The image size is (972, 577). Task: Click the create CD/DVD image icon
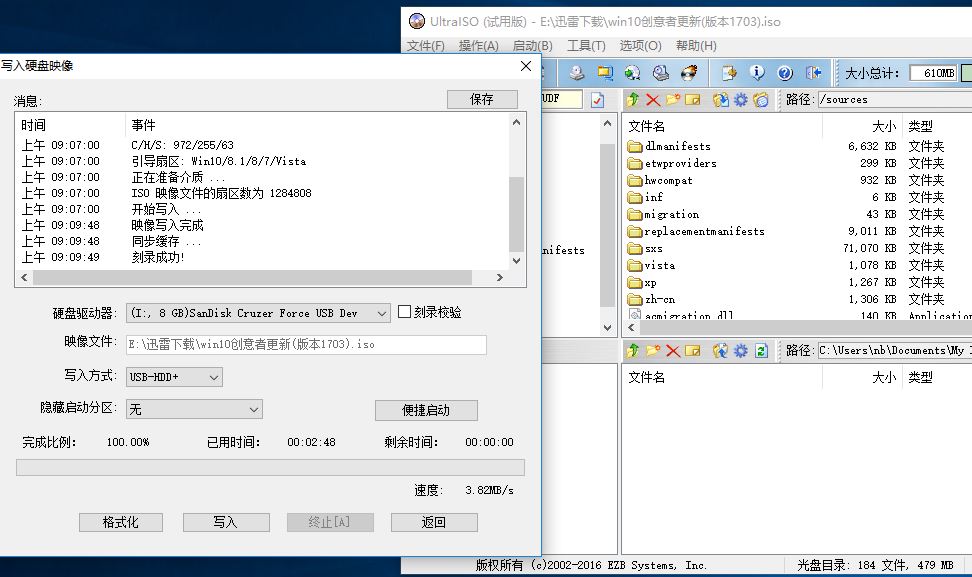577,73
